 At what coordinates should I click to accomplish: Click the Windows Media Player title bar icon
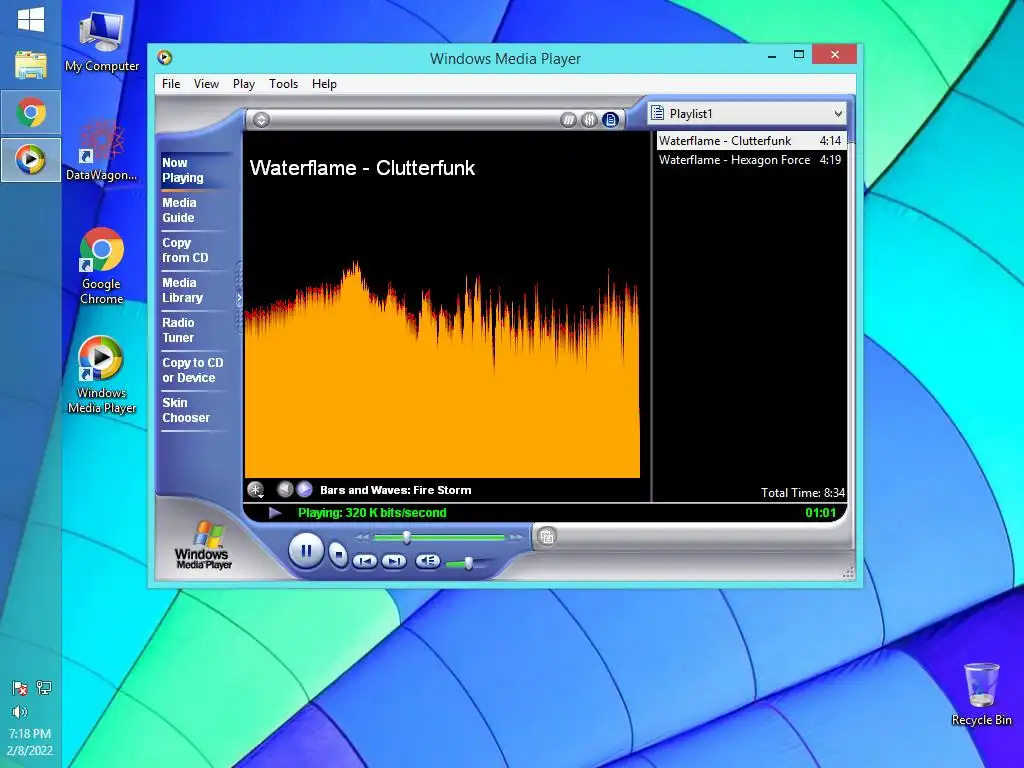point(165,57)
